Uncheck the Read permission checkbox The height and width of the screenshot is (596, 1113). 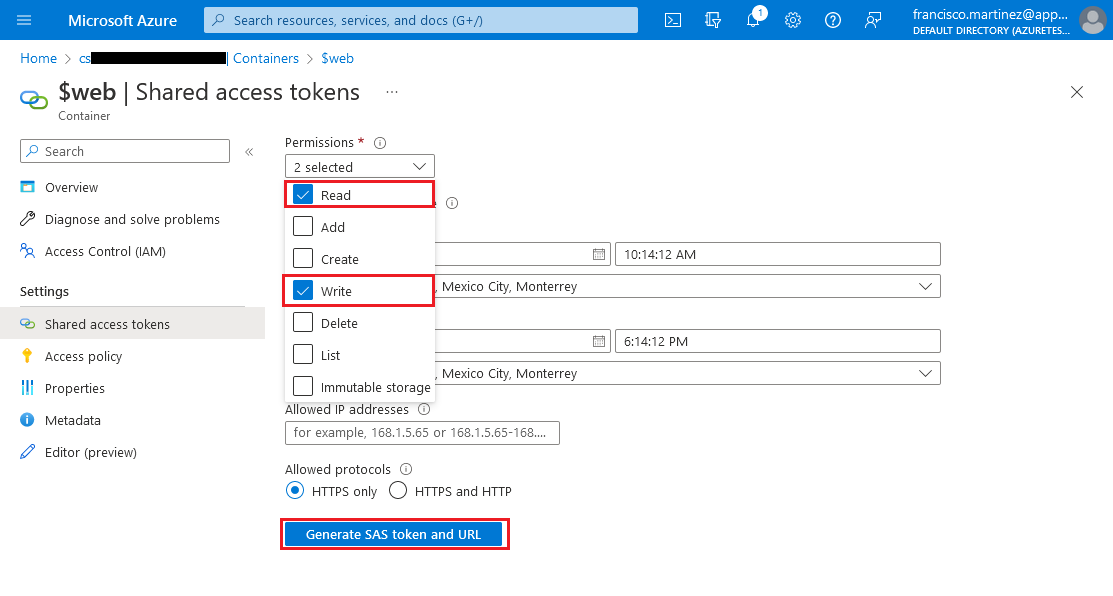304,195
